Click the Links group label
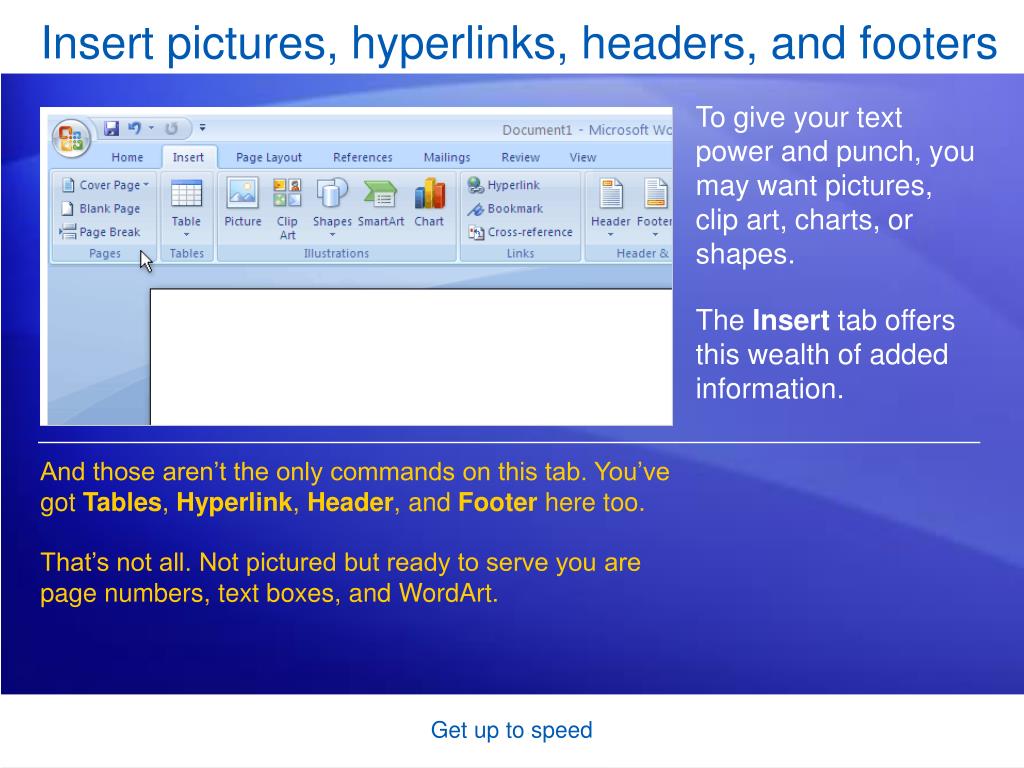Image resolution: width=1024 pixels, height=768 pixels. (x=520, y=253)
